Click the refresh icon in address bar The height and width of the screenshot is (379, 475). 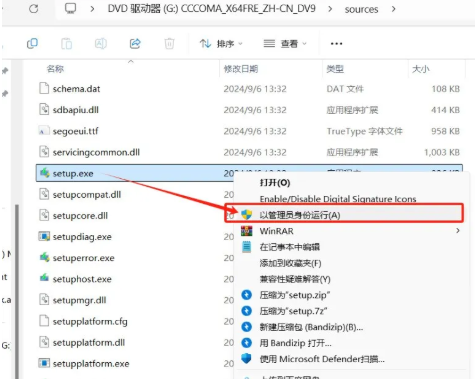coord(33,8)
